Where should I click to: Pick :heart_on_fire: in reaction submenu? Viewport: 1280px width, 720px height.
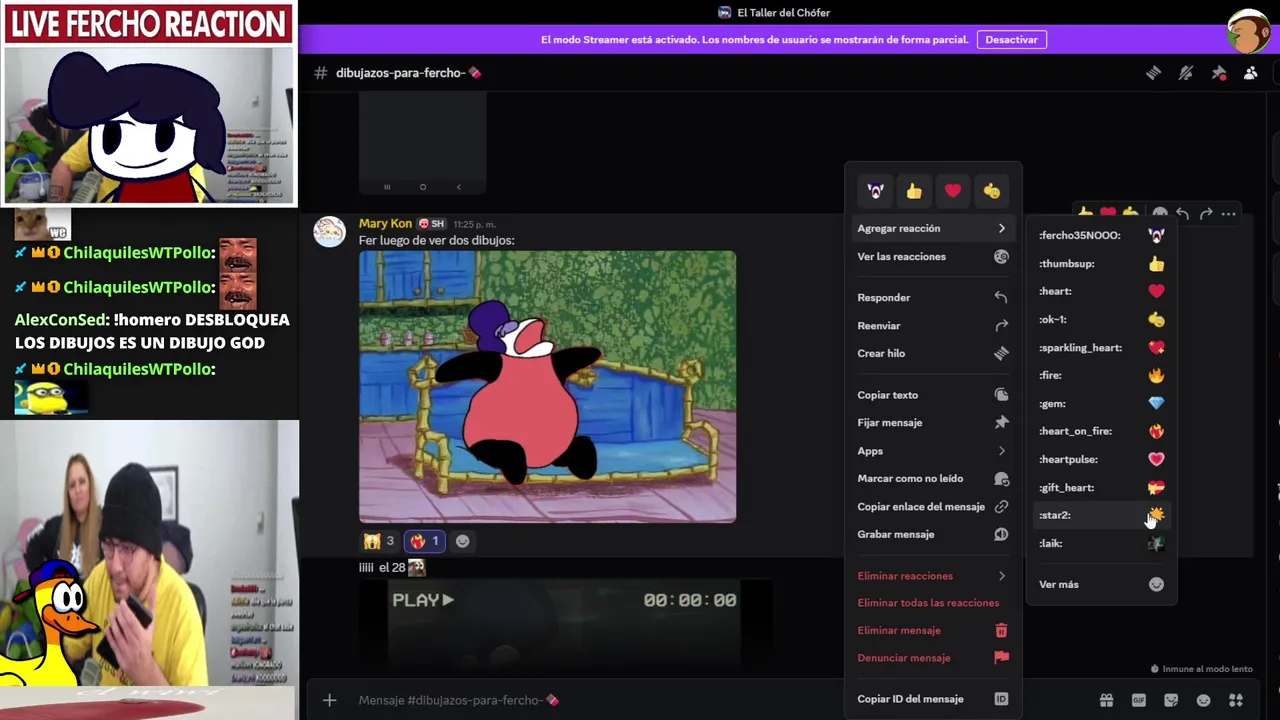tap(1101, 431)
